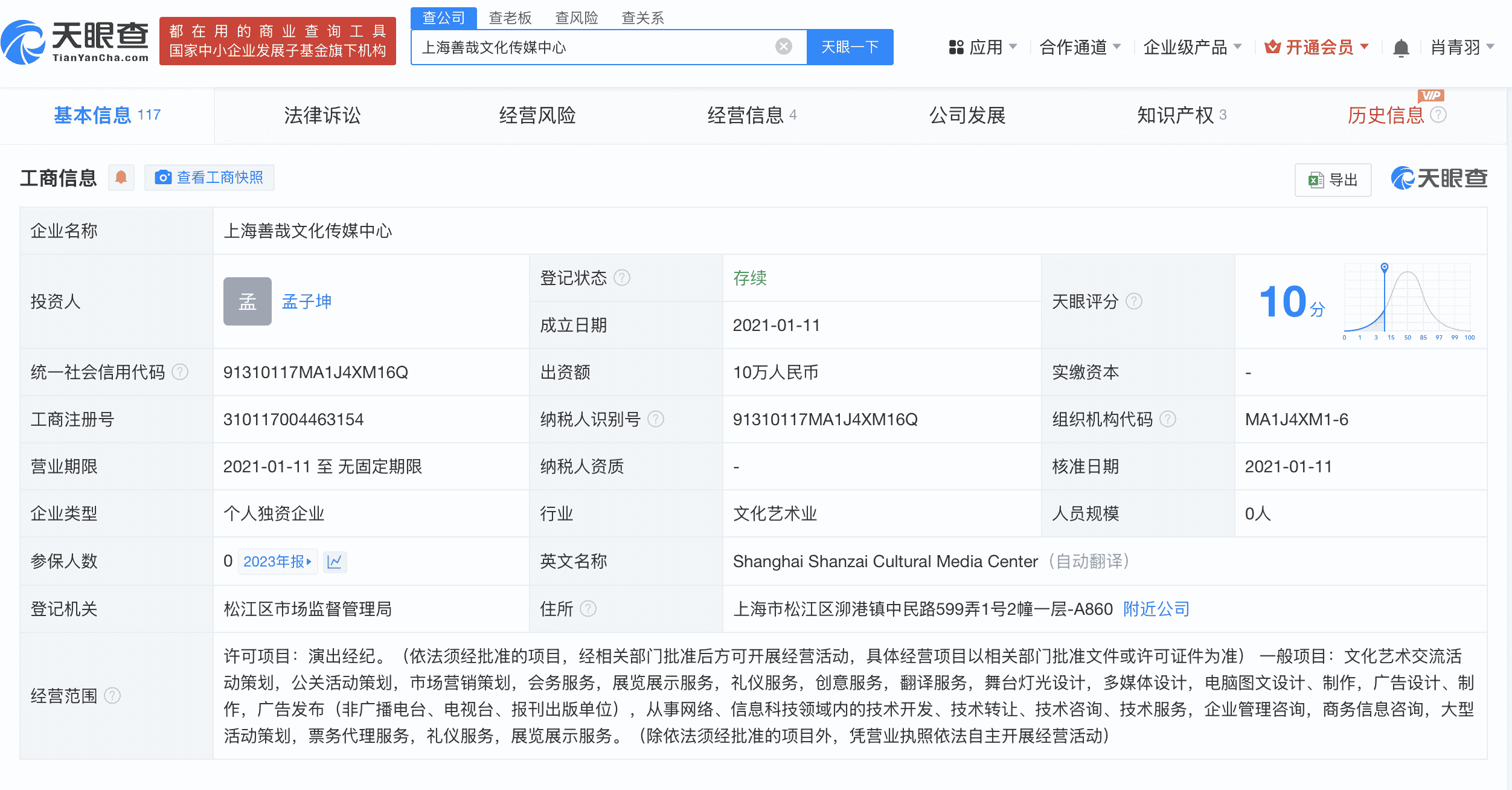
Task: Click the clear (×) icon in the search box
Action: pyautogui.click(x=783, y=46)
